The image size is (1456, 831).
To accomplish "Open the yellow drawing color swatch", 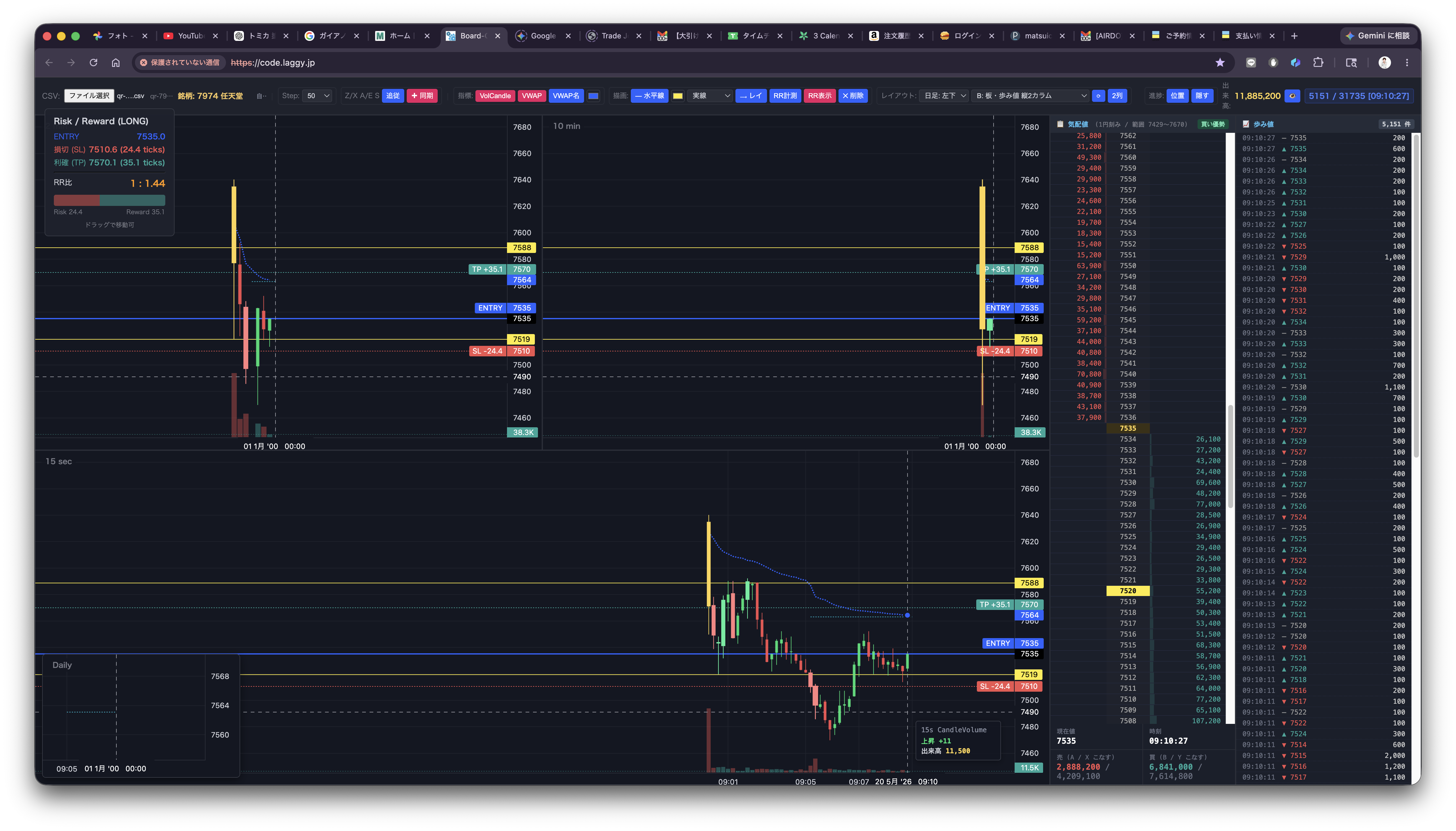I will pyautogui.click(x=678, y=96).
